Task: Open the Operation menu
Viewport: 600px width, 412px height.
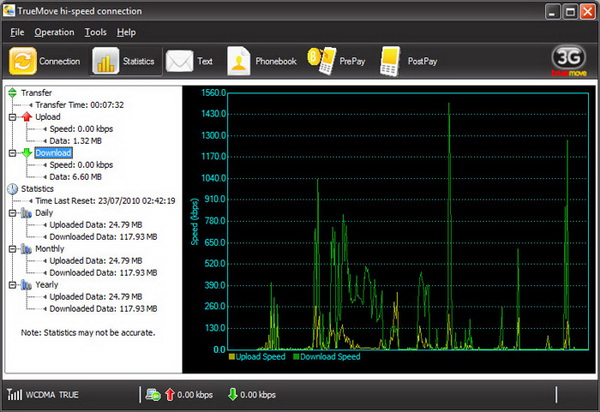Action: [x=54, y=32]
